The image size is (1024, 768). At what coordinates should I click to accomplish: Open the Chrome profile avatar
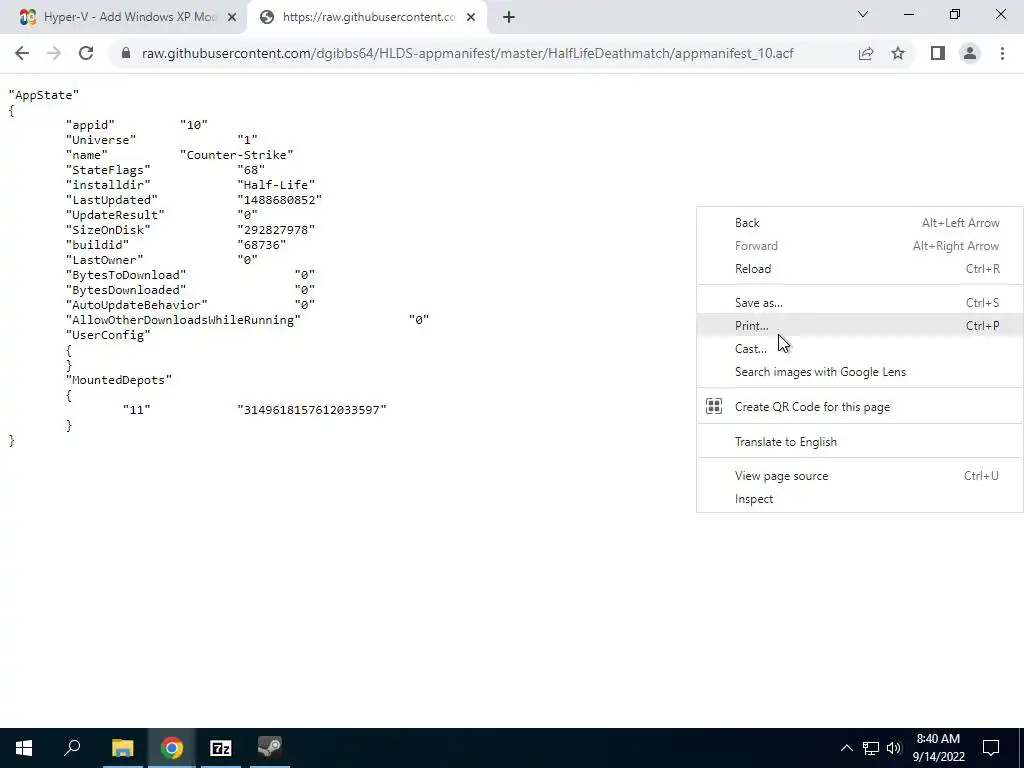coord(970,54)
